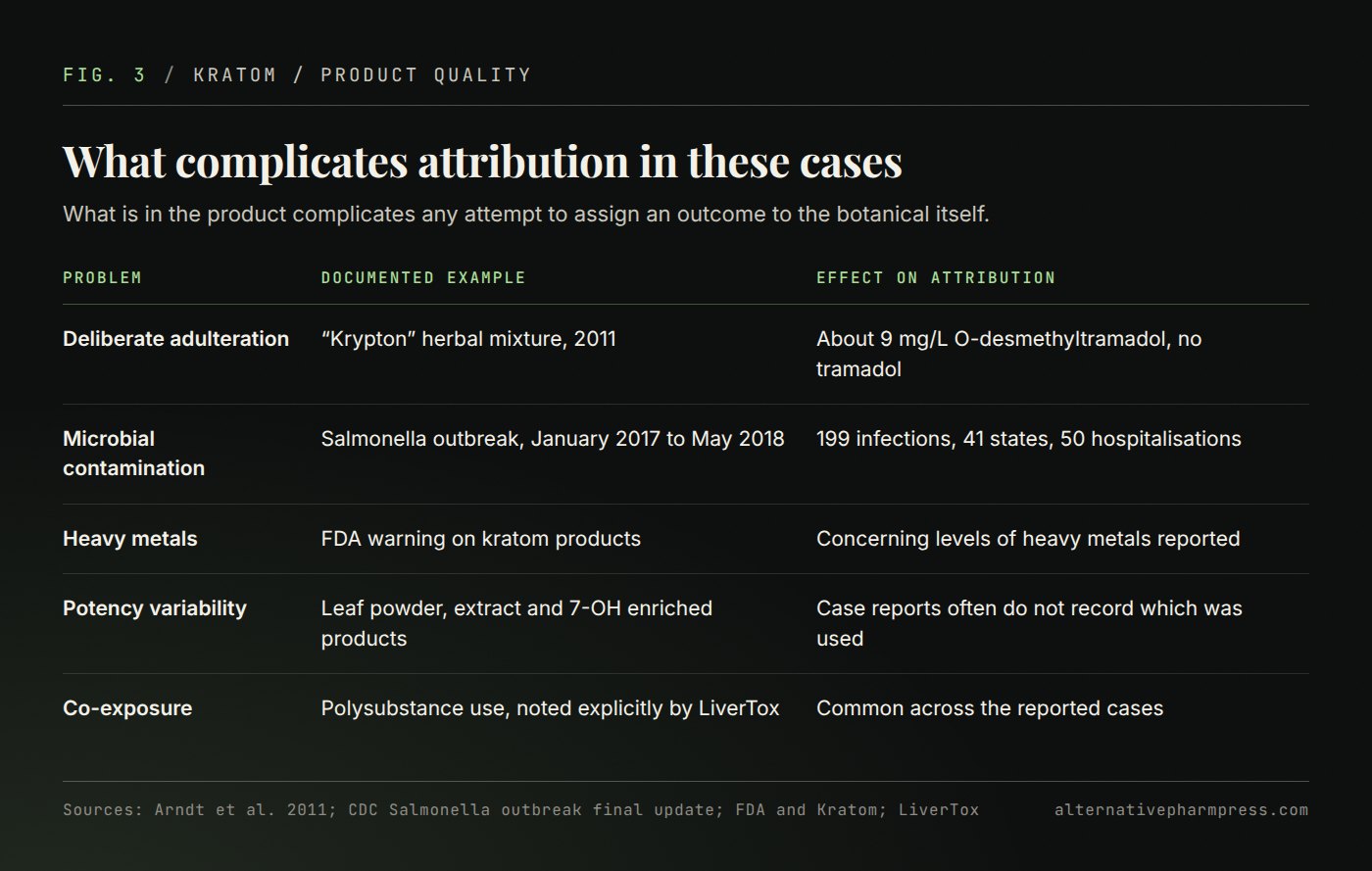Click the "PROBLEM" column header

pos(102,277)
